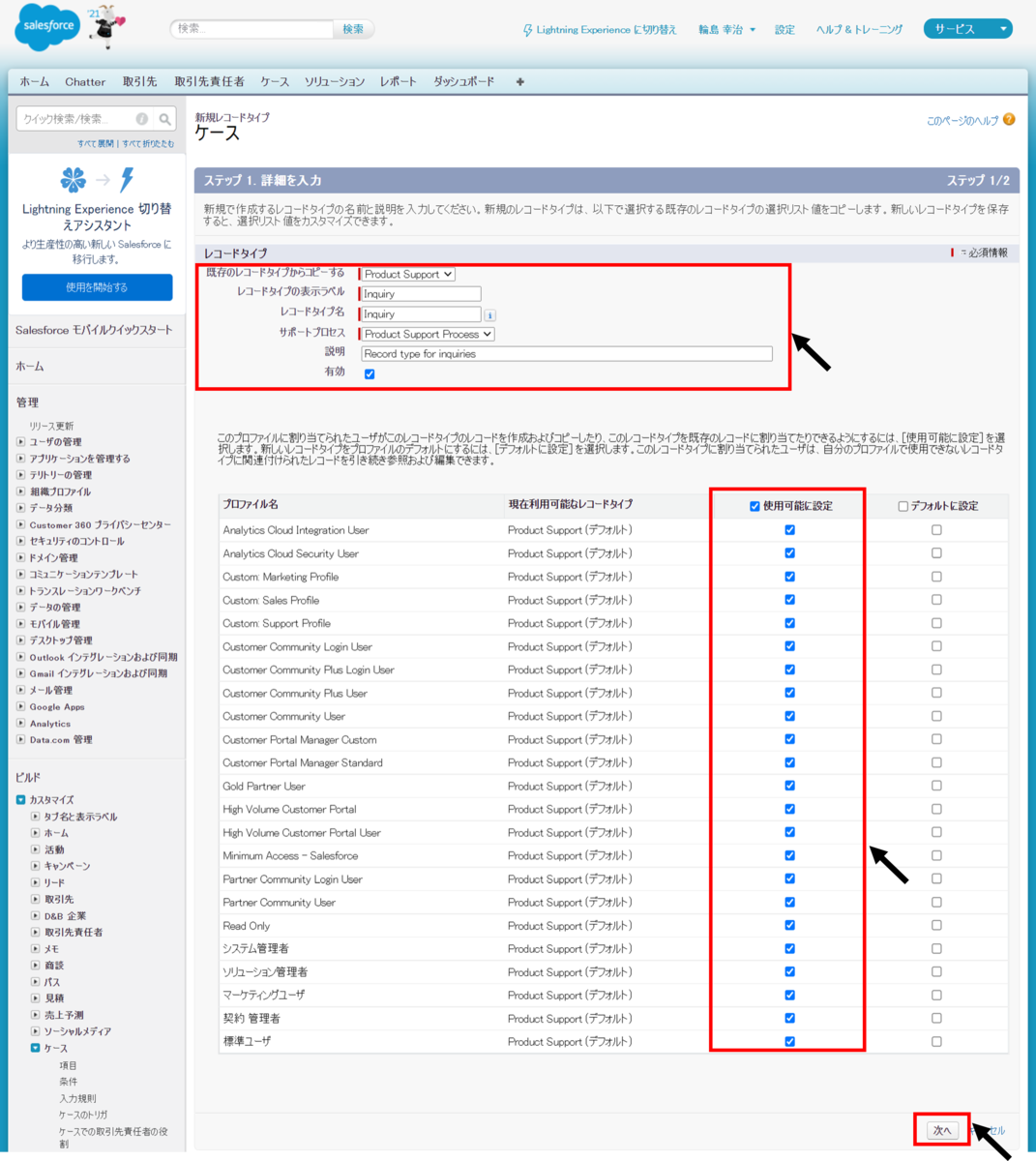Click the 設定 link in header
Image resolution: width=1036 pixels, height=1161 pixels.
[x=784, y=30]
